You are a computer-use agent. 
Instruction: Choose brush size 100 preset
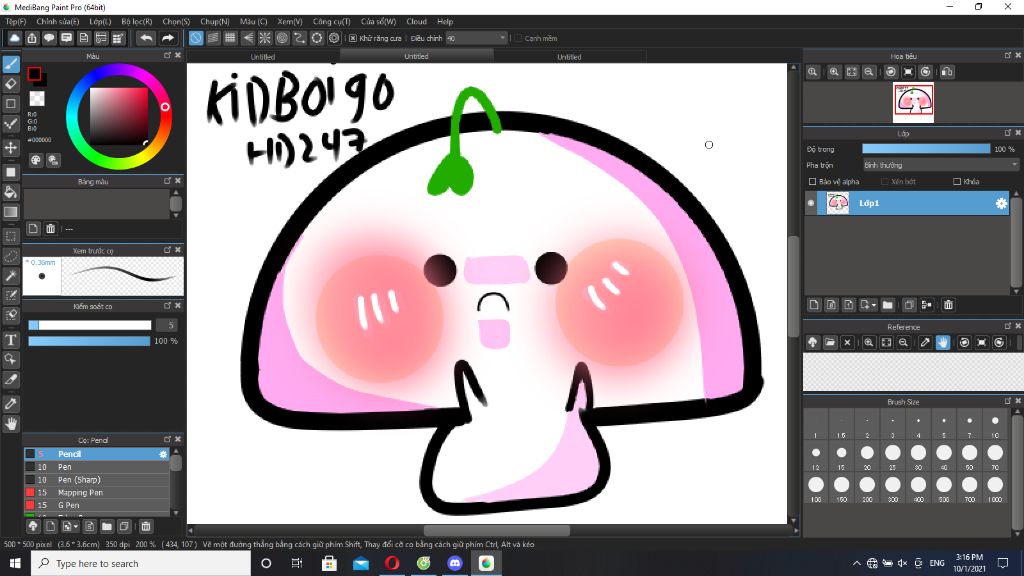pos(816,487)
